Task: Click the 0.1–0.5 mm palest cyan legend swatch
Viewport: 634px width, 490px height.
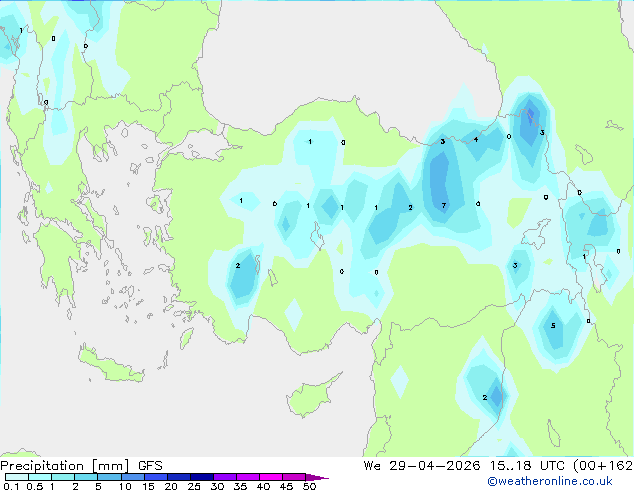Action: point(17,477)
